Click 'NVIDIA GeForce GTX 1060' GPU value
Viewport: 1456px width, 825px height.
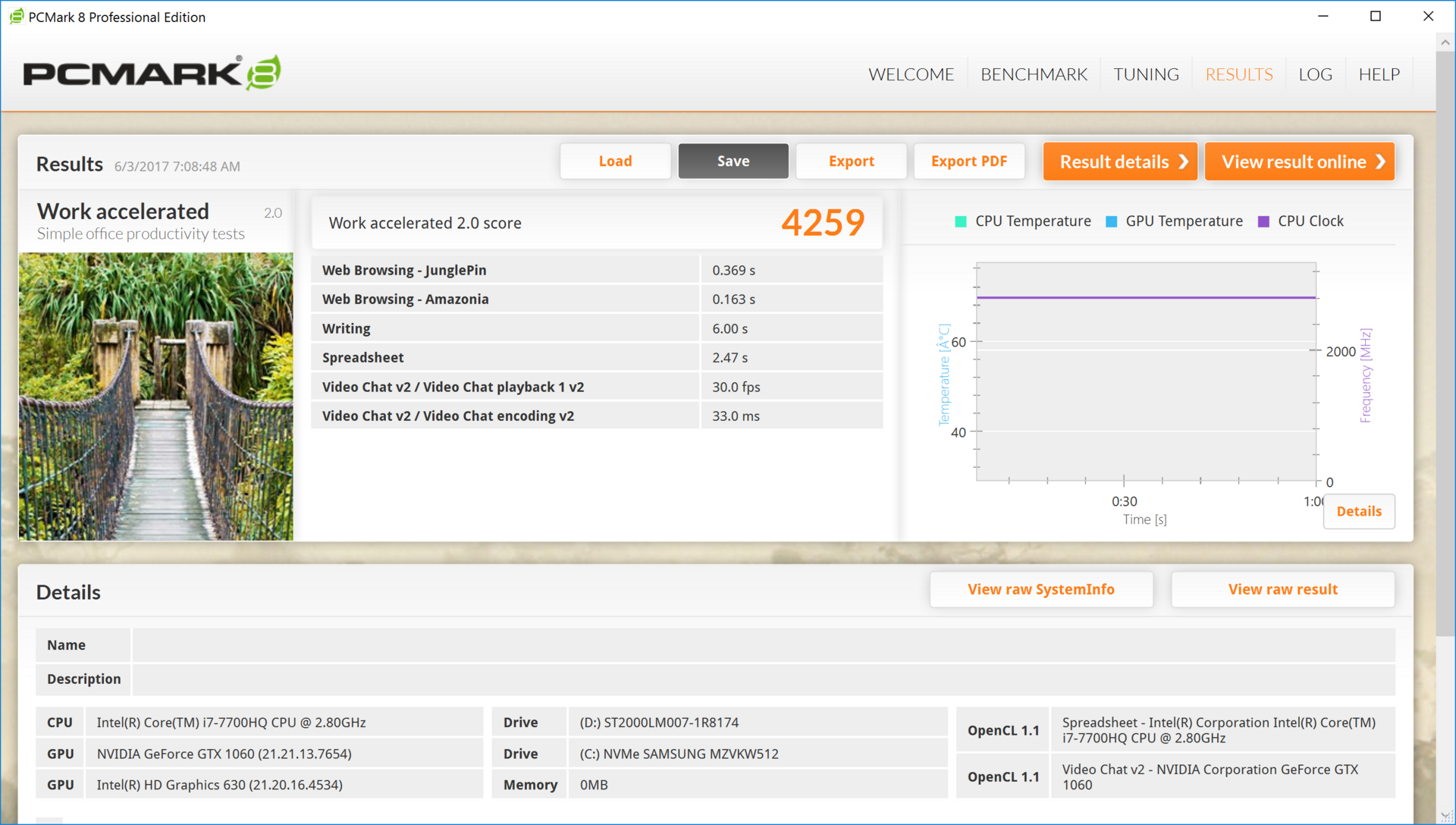pos(224,754)
